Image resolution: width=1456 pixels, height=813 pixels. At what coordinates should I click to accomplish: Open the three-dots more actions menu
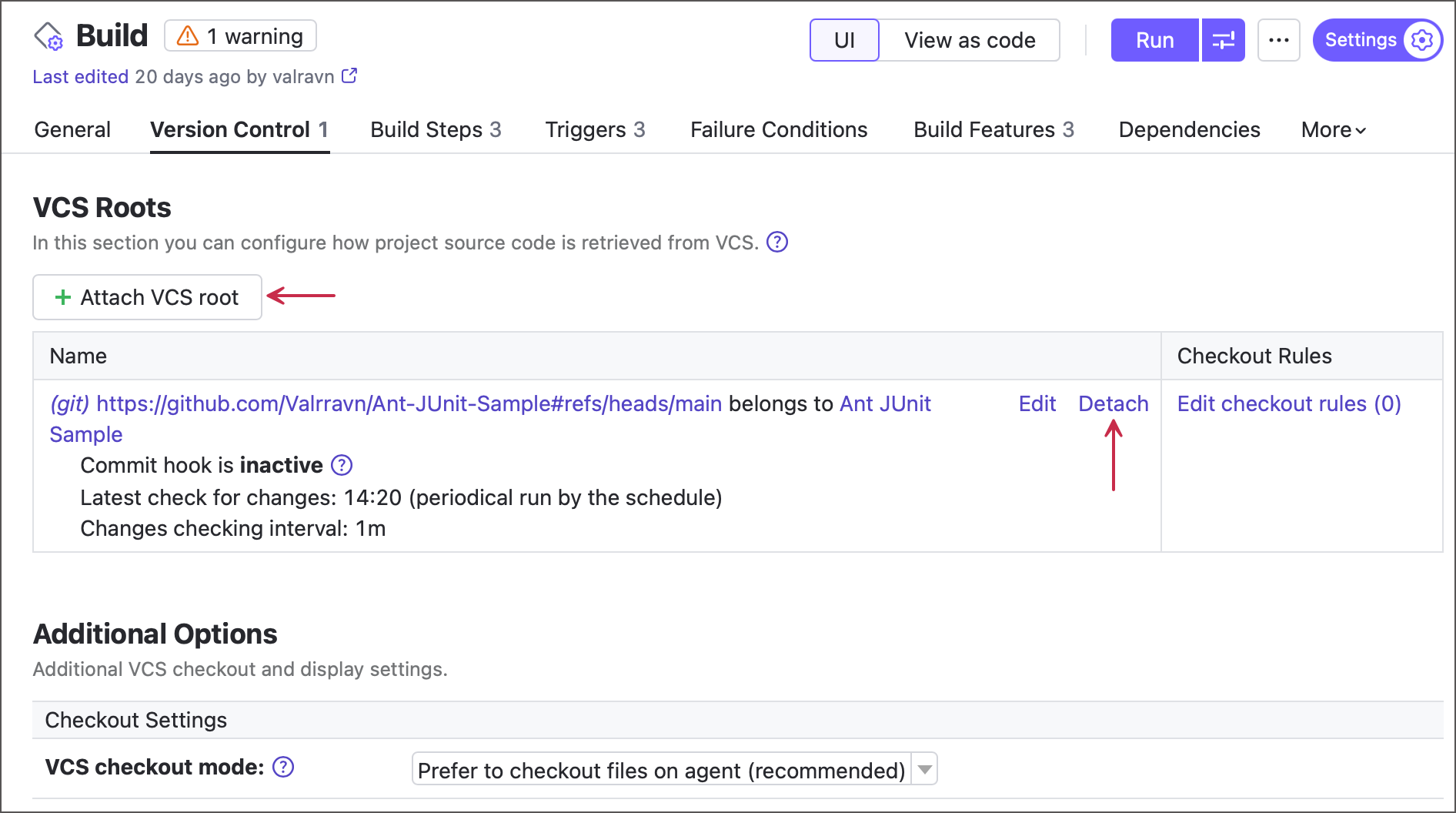pyautogui.click(x=1278, y=40)
